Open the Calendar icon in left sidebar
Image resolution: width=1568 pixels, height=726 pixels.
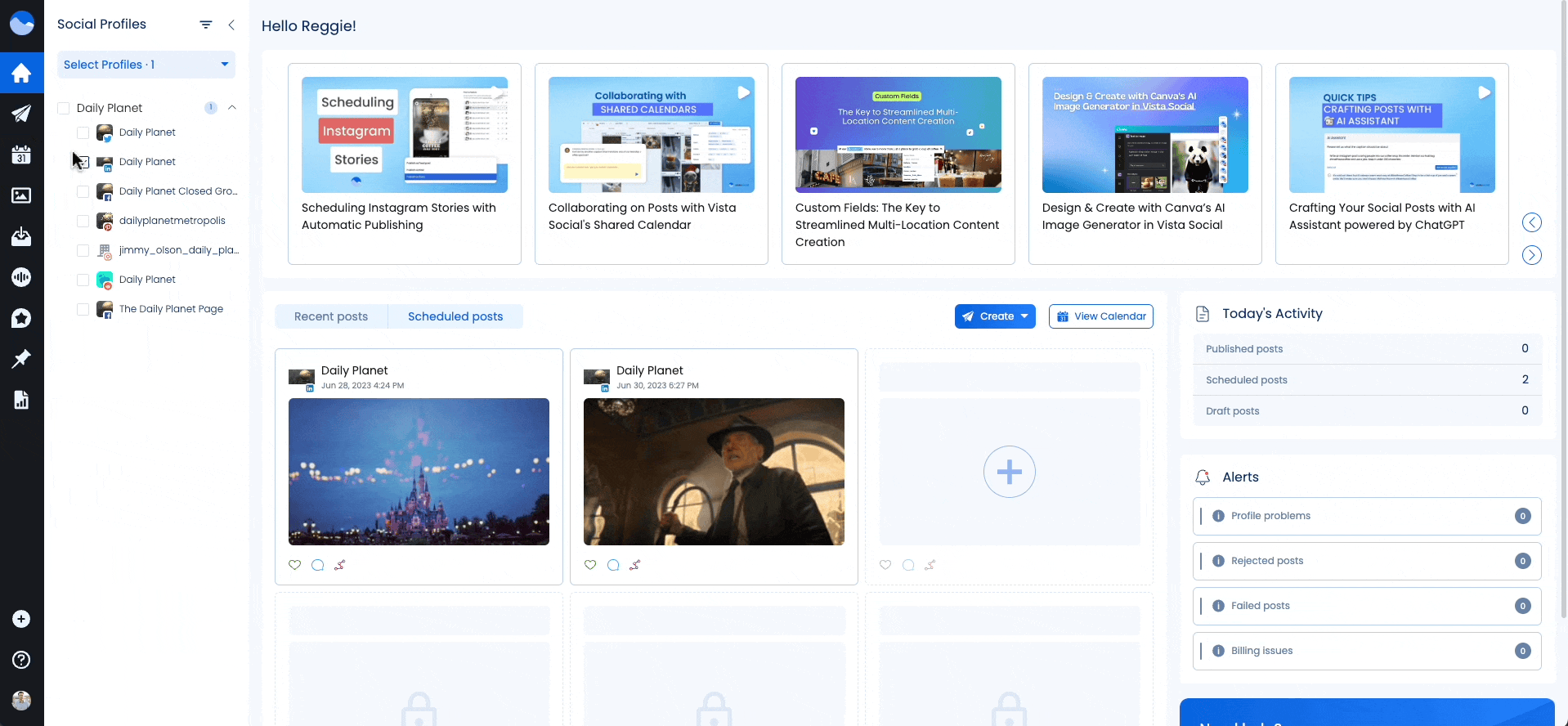tap(21, 155)
